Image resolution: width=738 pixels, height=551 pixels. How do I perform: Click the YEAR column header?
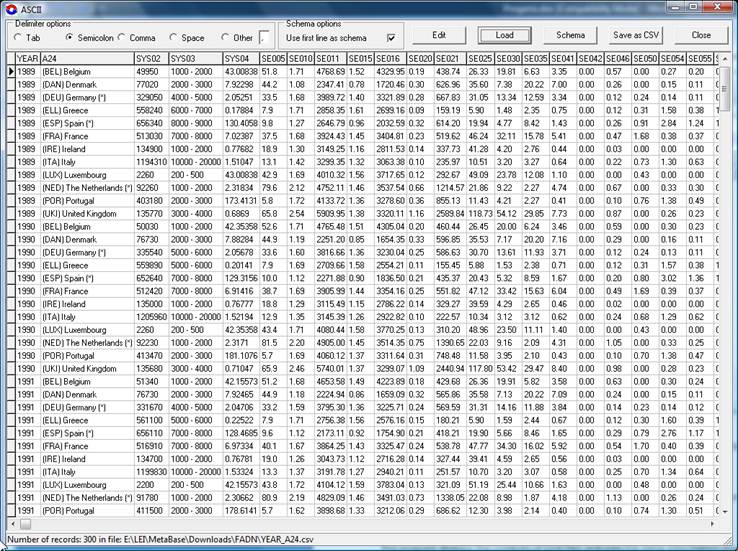26,60
